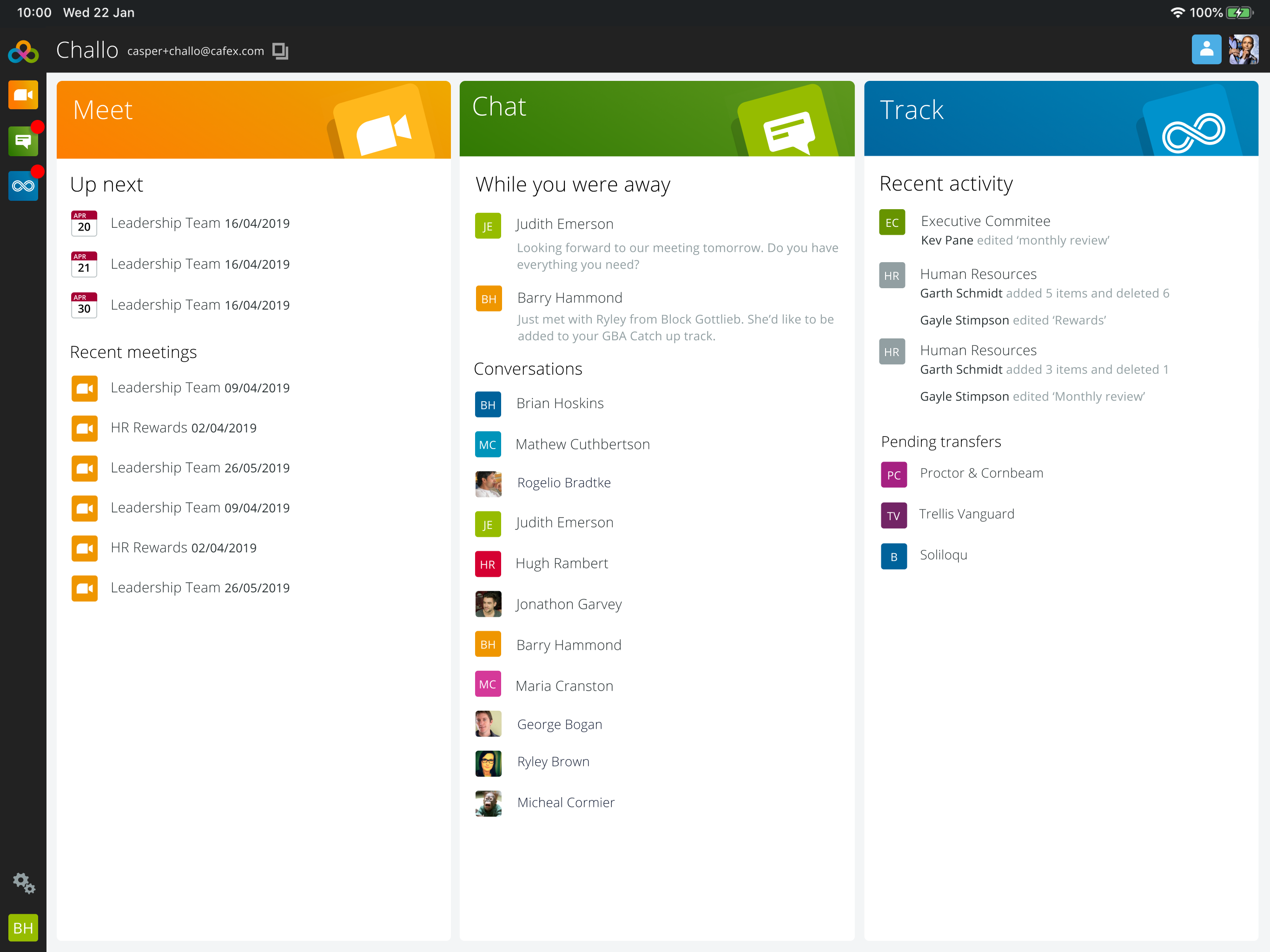Select Proctor & Cornbeam pending transfer
The height and width of the screenshot is (952, 1270).
click(x=981, y=473)
